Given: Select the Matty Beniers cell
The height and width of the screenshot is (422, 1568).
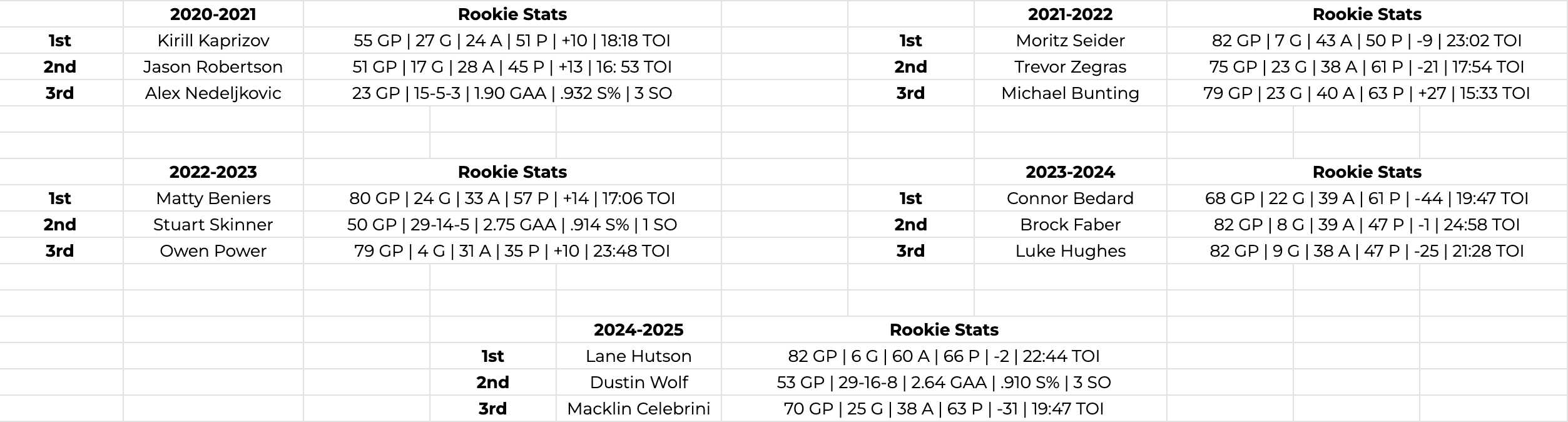Looking at the screenshot, I should click(x=213, y=198).
